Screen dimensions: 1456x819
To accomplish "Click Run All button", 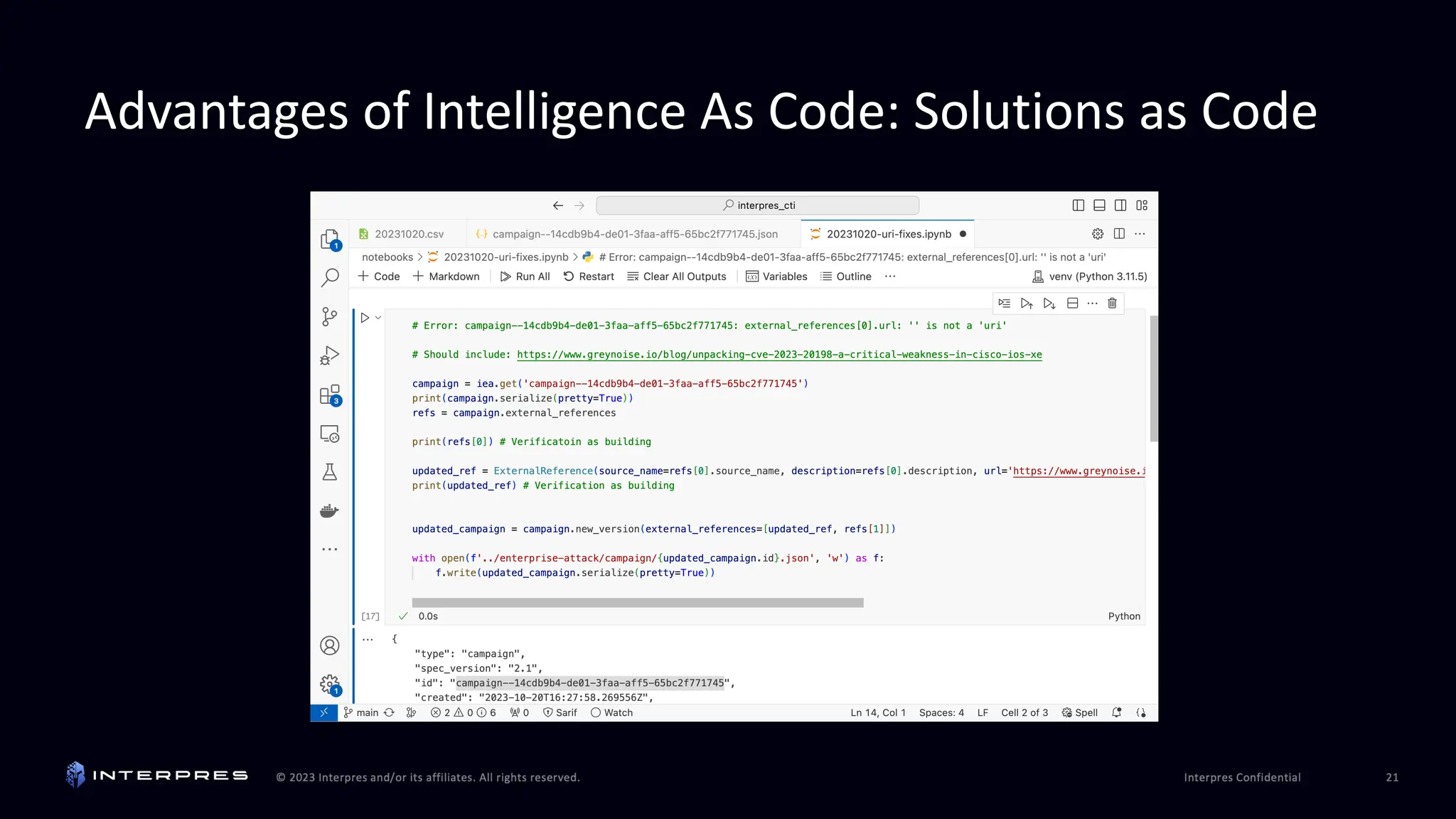I will [x=525, y=277].
